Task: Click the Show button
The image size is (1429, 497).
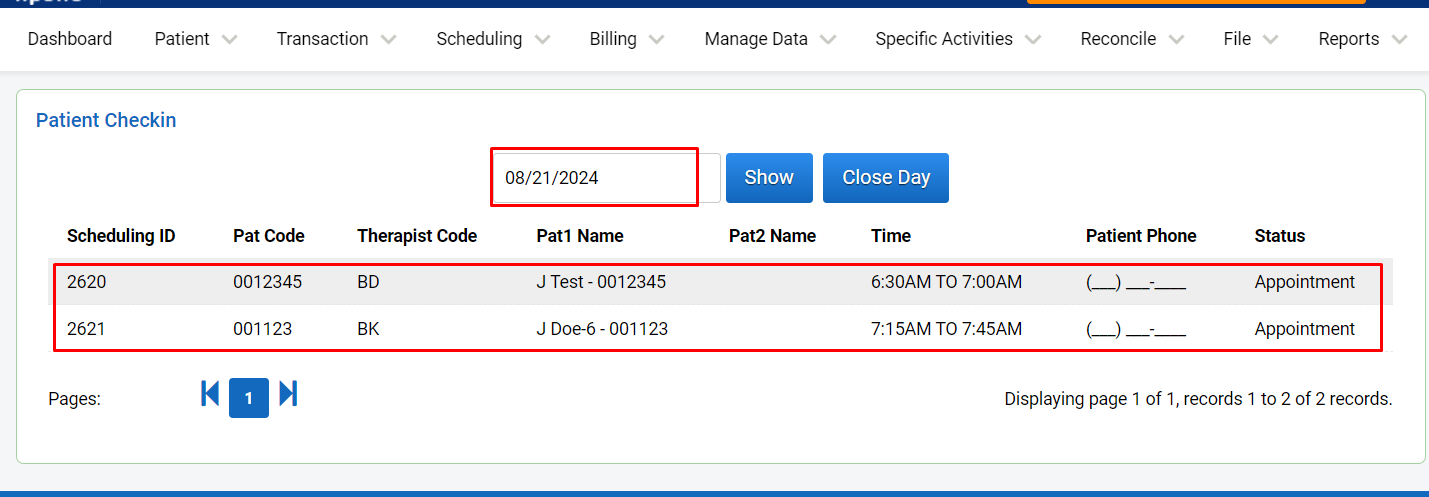Action: coord(769,177)
